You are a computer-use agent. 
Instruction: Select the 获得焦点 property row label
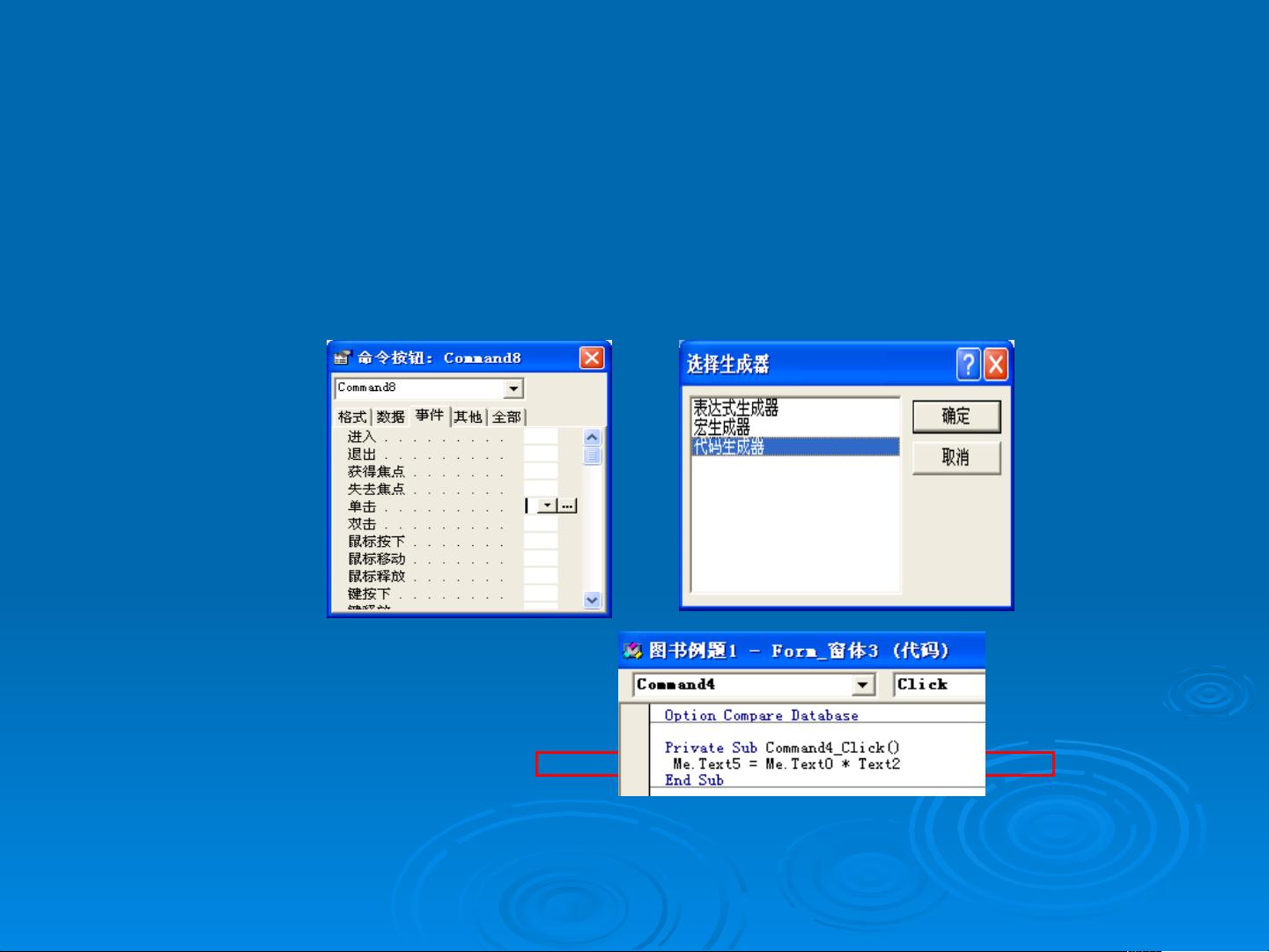(376, 472)
